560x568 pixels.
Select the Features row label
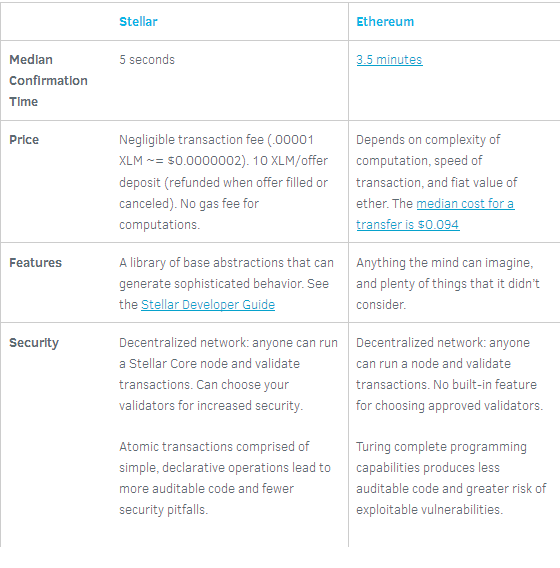35,263
